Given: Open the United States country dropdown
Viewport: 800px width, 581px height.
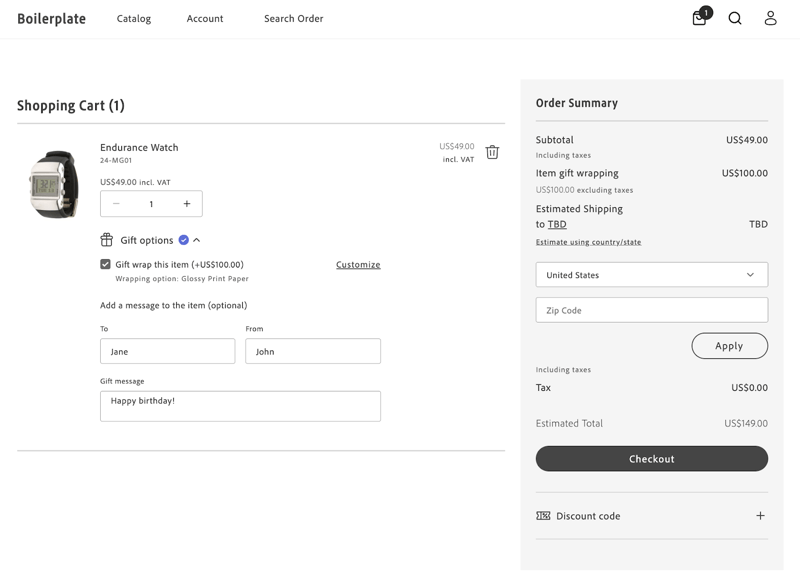Looking at the screenshot, I should pyautogui.click(x=651, y=275).
